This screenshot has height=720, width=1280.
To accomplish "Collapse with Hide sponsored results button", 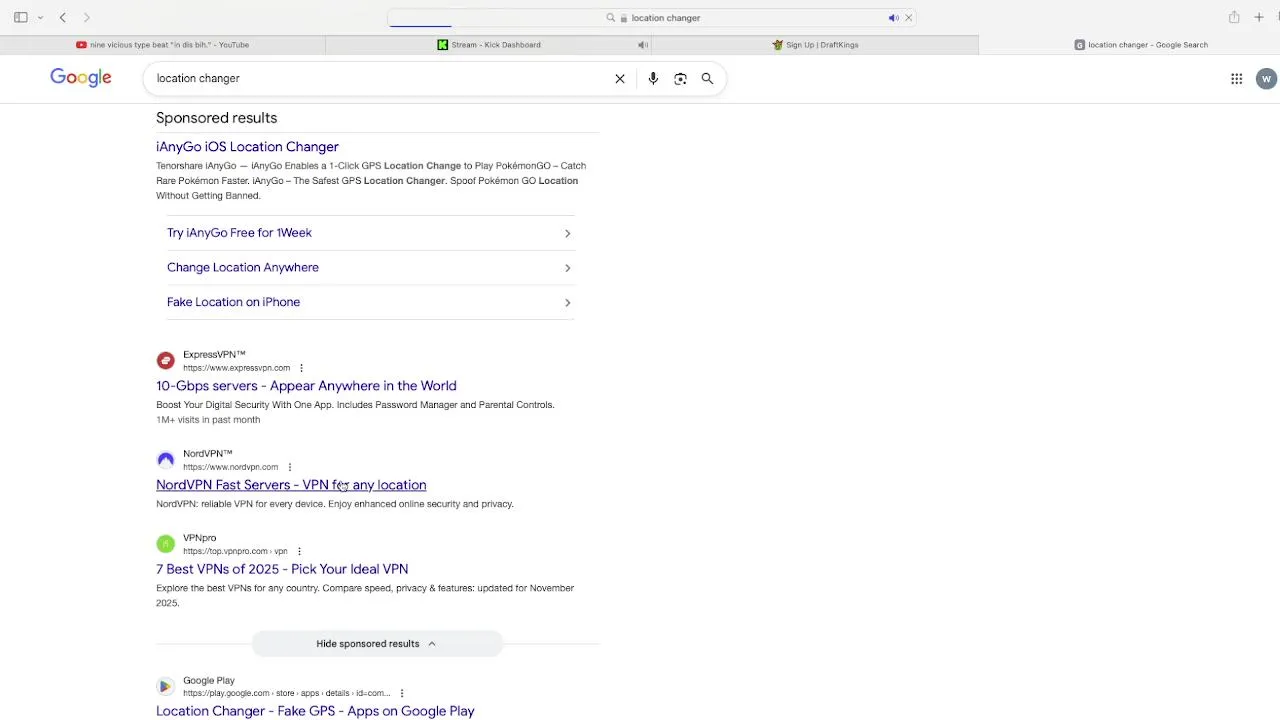I will coord(377,644).
